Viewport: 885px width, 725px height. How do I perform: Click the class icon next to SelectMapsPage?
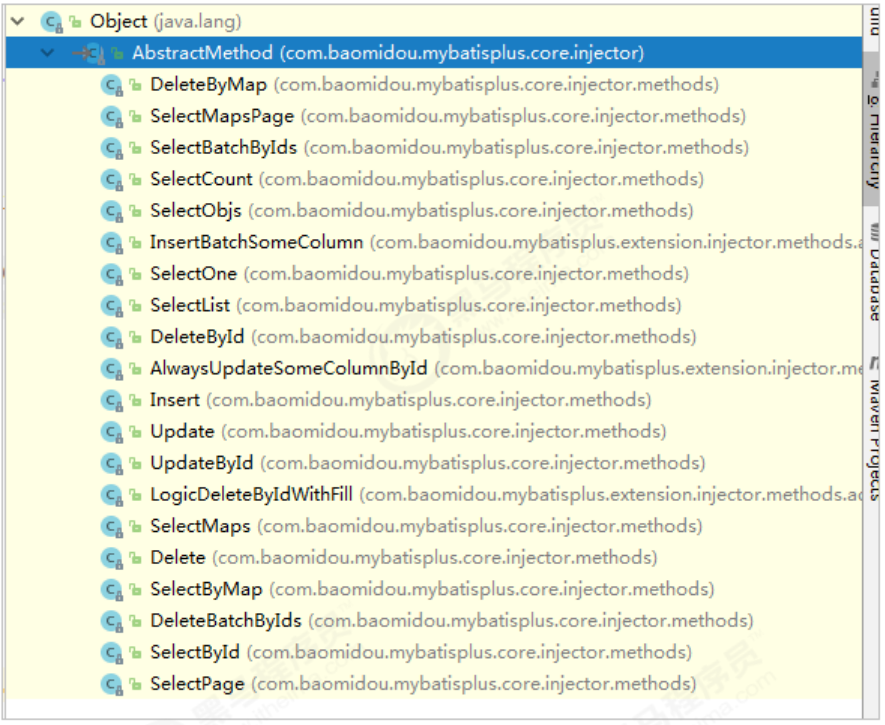pyautogui.click(x=110, y=117)
